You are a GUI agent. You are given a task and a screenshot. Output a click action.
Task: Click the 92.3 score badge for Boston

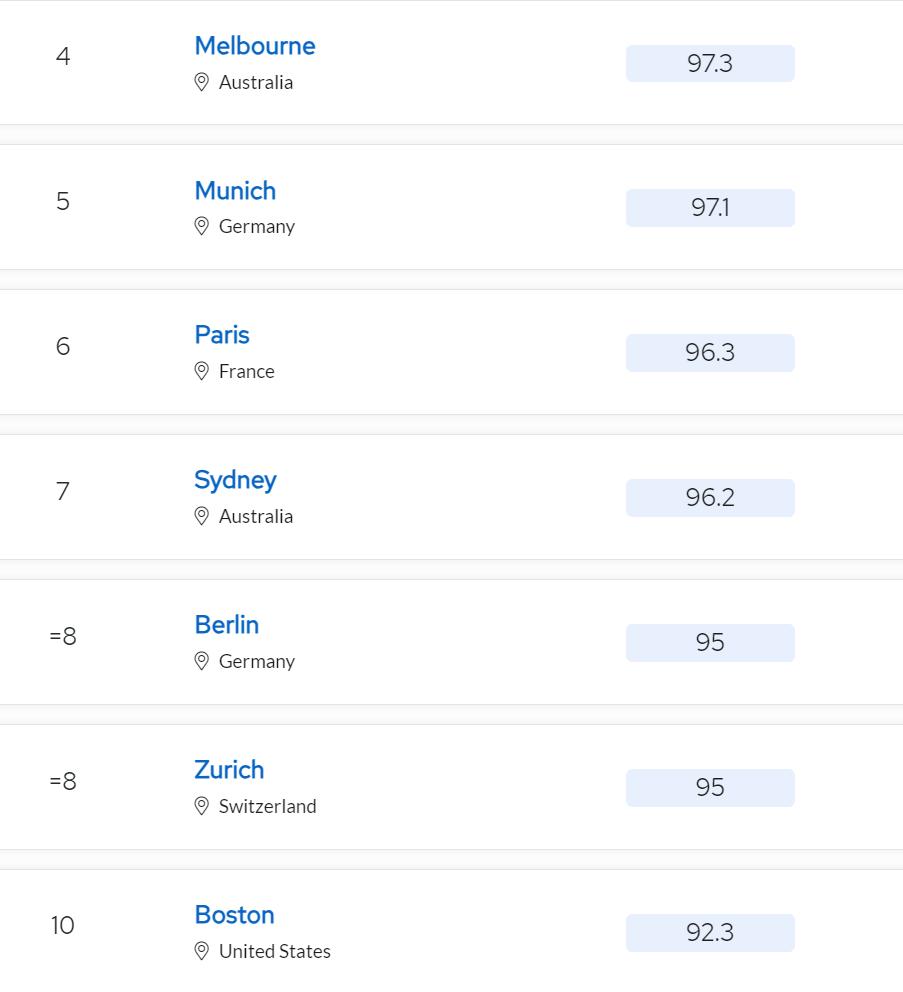coord(710,932)
